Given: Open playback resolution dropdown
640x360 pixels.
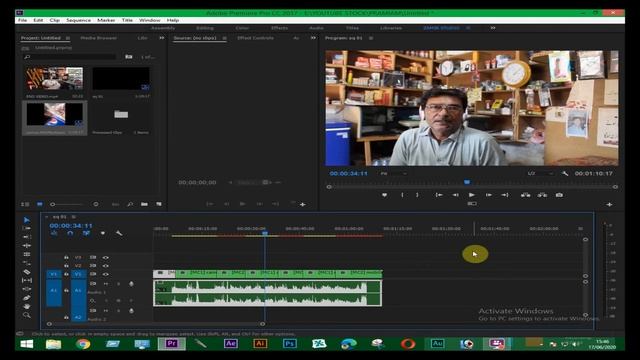Looking at the screenshot, I should (x=540, y=173).
